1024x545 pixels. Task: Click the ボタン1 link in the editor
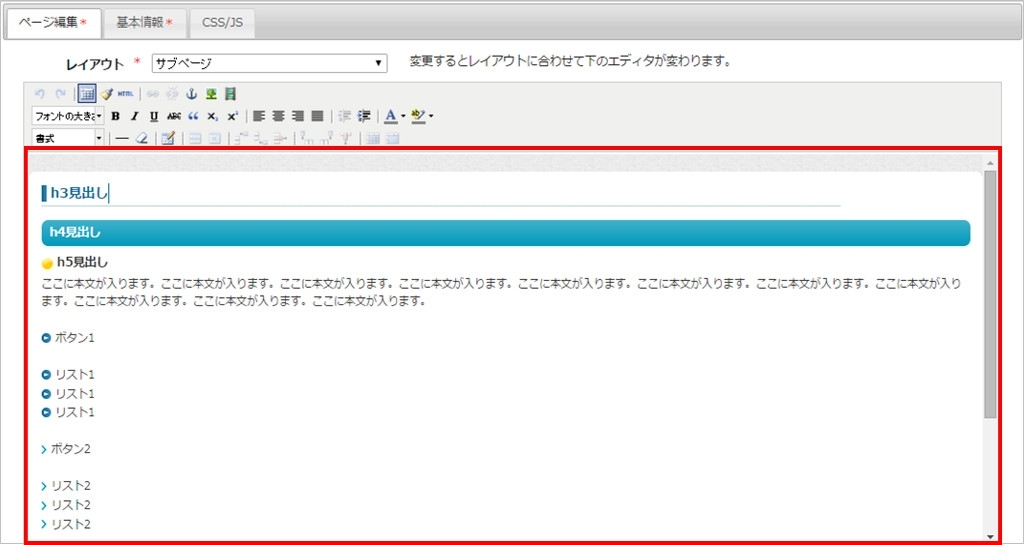(75, 338)
